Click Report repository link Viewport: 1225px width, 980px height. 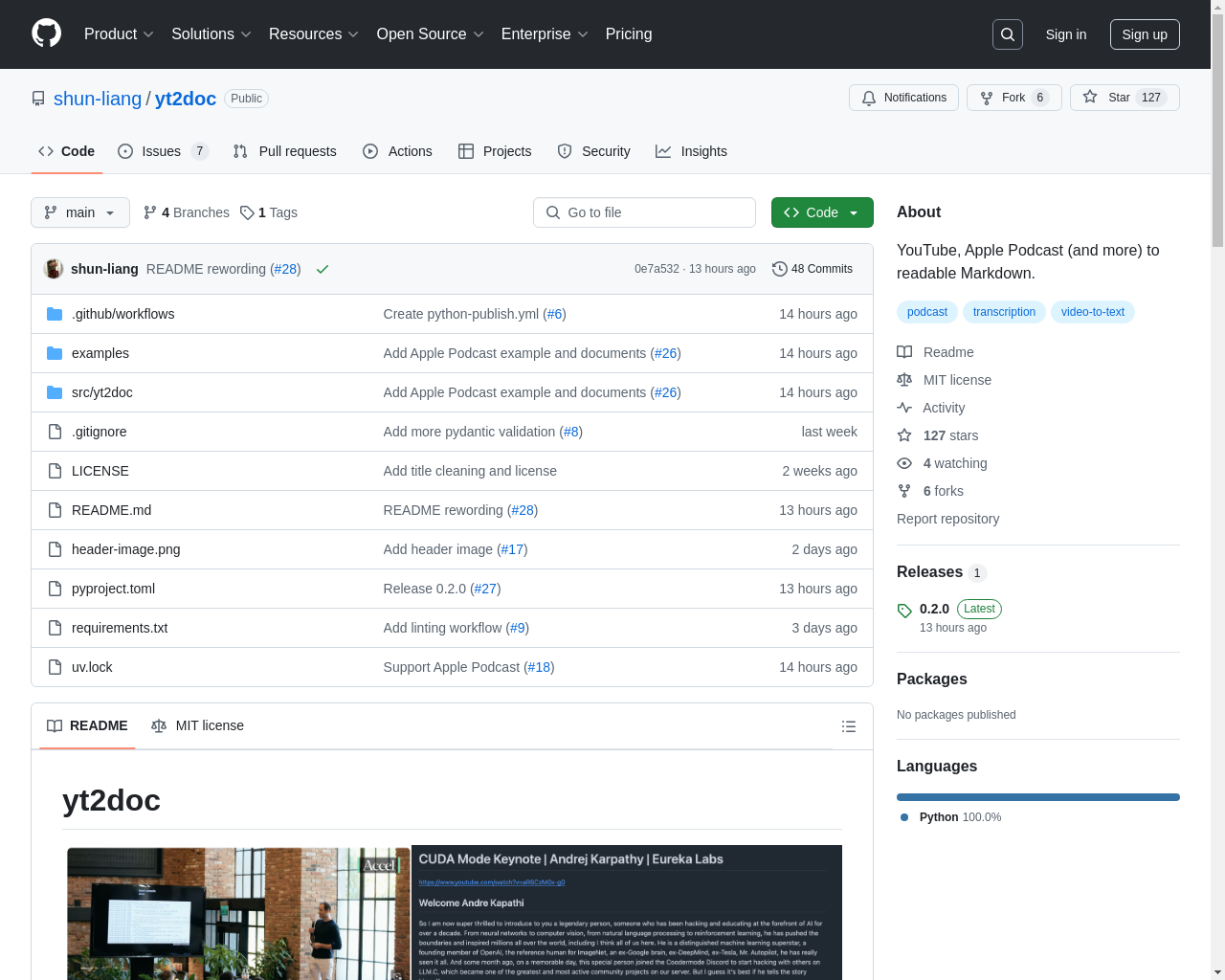tap(947, 519)
